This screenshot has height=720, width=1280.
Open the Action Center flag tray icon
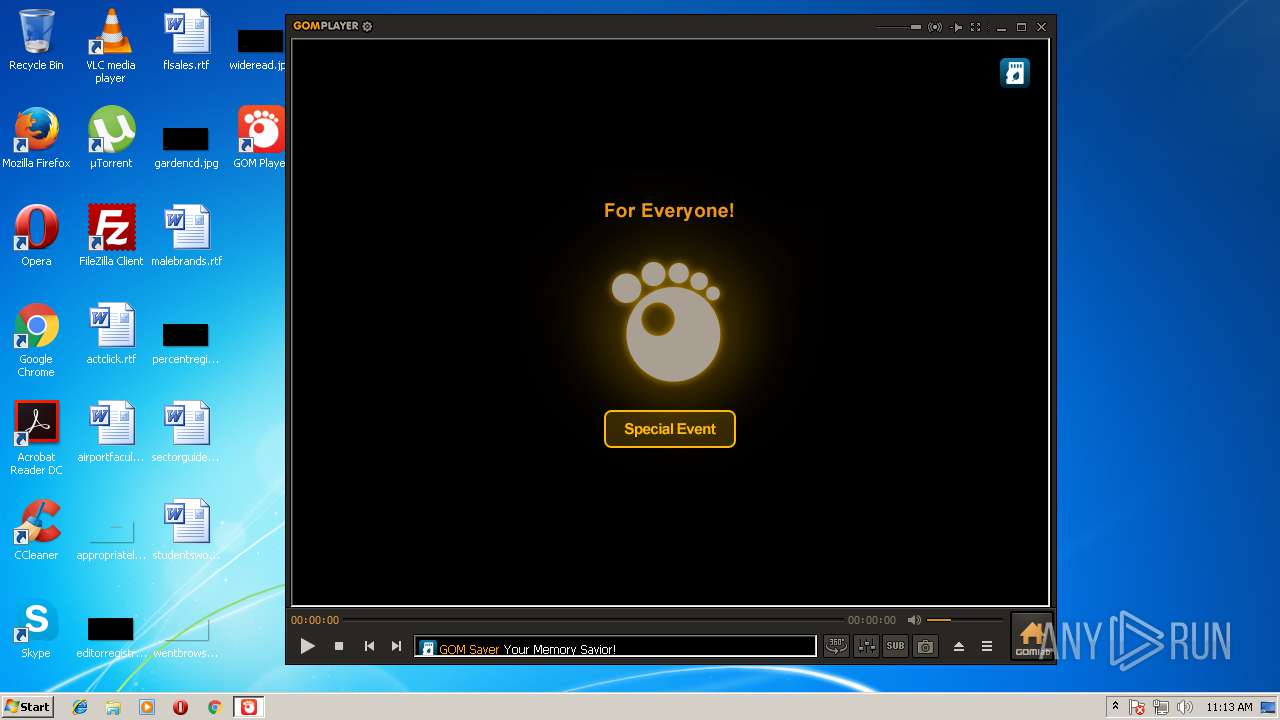(x=1137, y=707)
